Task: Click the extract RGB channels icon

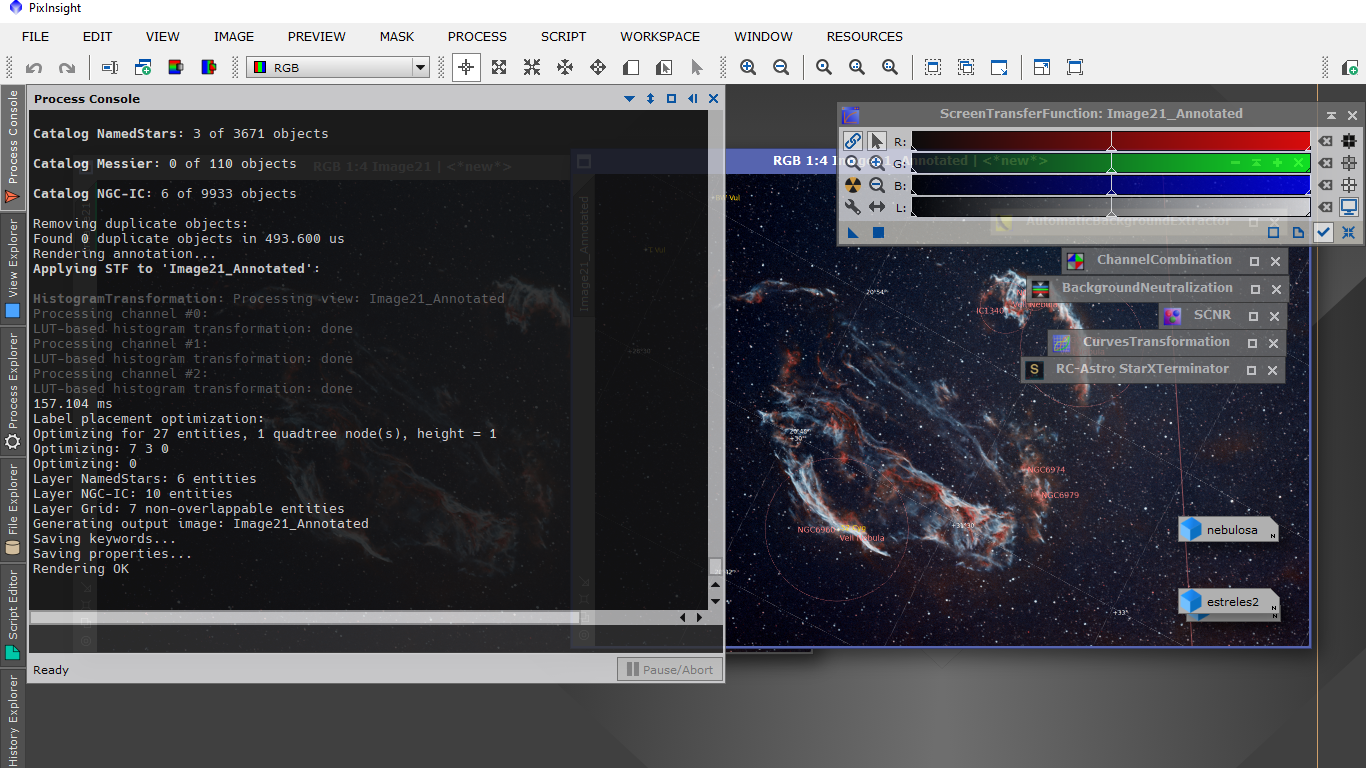Action: click(x=176, y=68)
